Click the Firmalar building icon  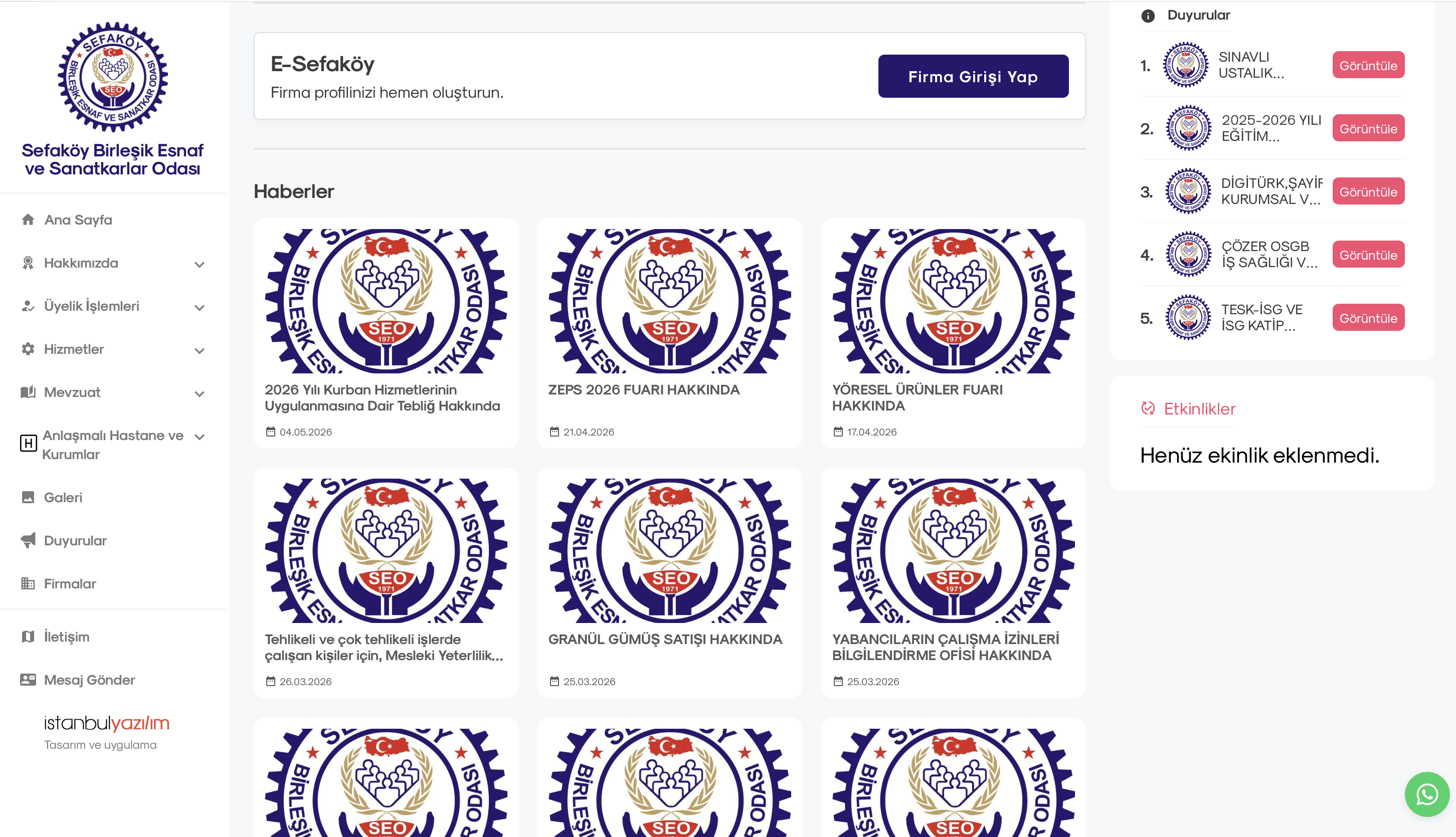point(28,583)
